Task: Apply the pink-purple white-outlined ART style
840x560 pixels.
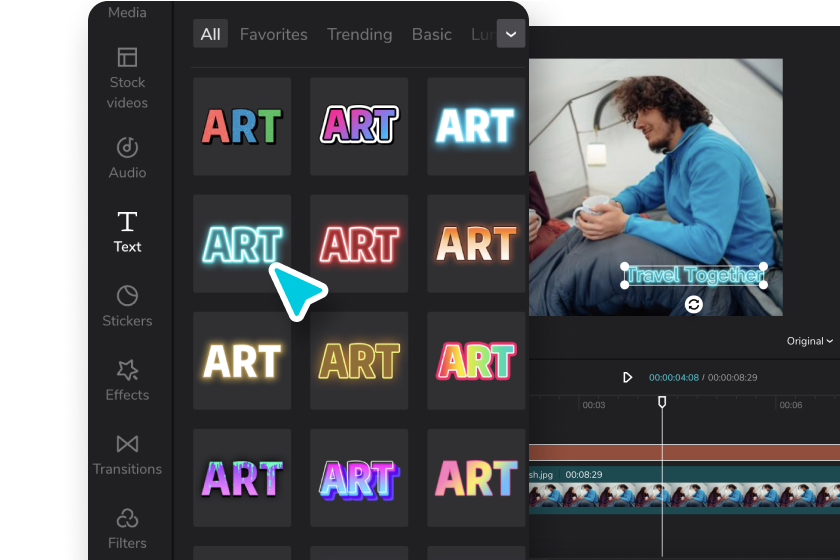Action: point(359,126)
